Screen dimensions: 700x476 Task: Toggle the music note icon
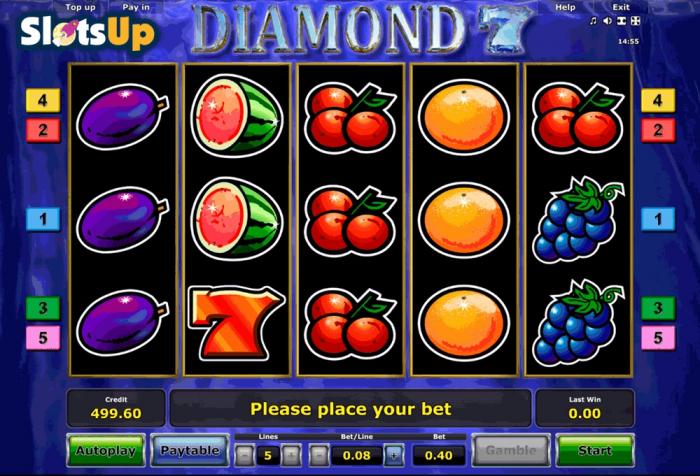(593, 21)
